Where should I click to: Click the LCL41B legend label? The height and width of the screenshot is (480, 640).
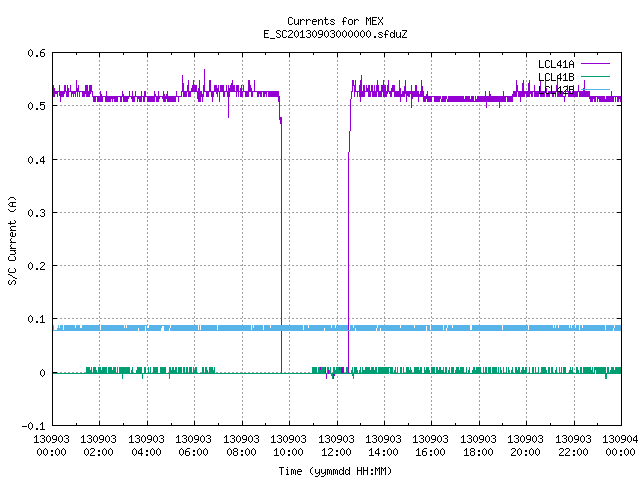[556, 77]
